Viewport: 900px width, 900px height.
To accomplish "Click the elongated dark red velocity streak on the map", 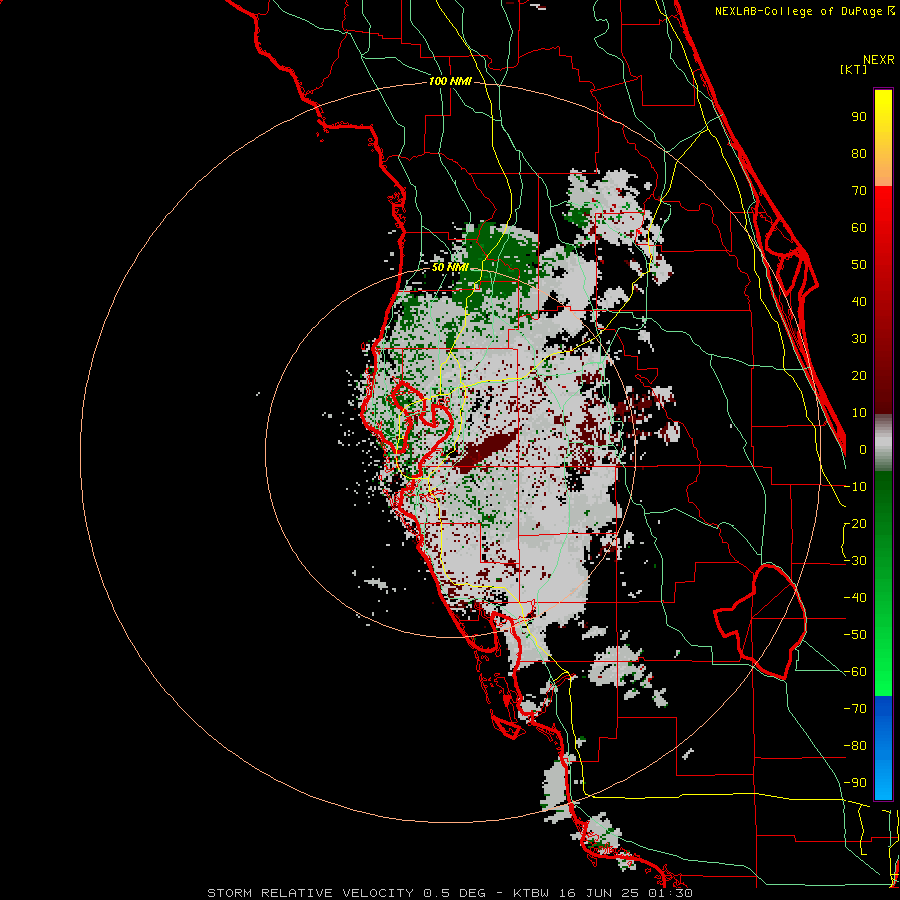I will click(x=487, y=450).
